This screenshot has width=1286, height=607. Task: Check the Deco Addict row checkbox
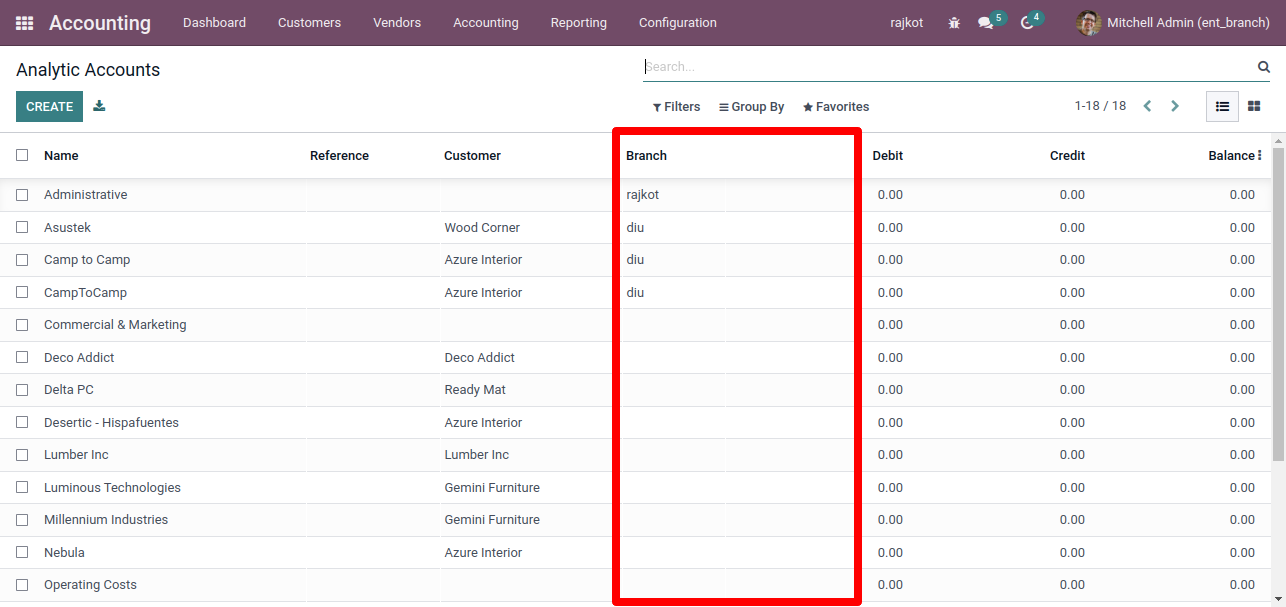click(x=22, y=357)
